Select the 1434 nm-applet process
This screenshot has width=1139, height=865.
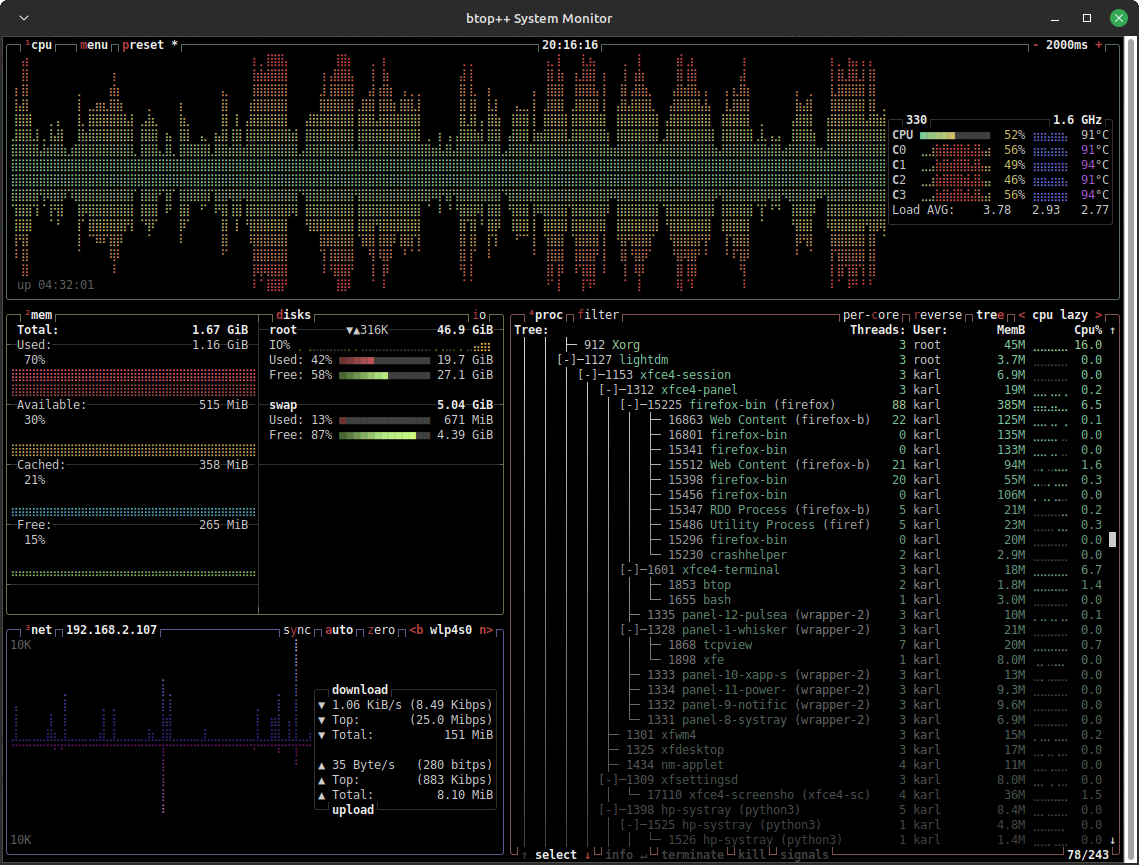pyautogui.click(x=808, y=765)
